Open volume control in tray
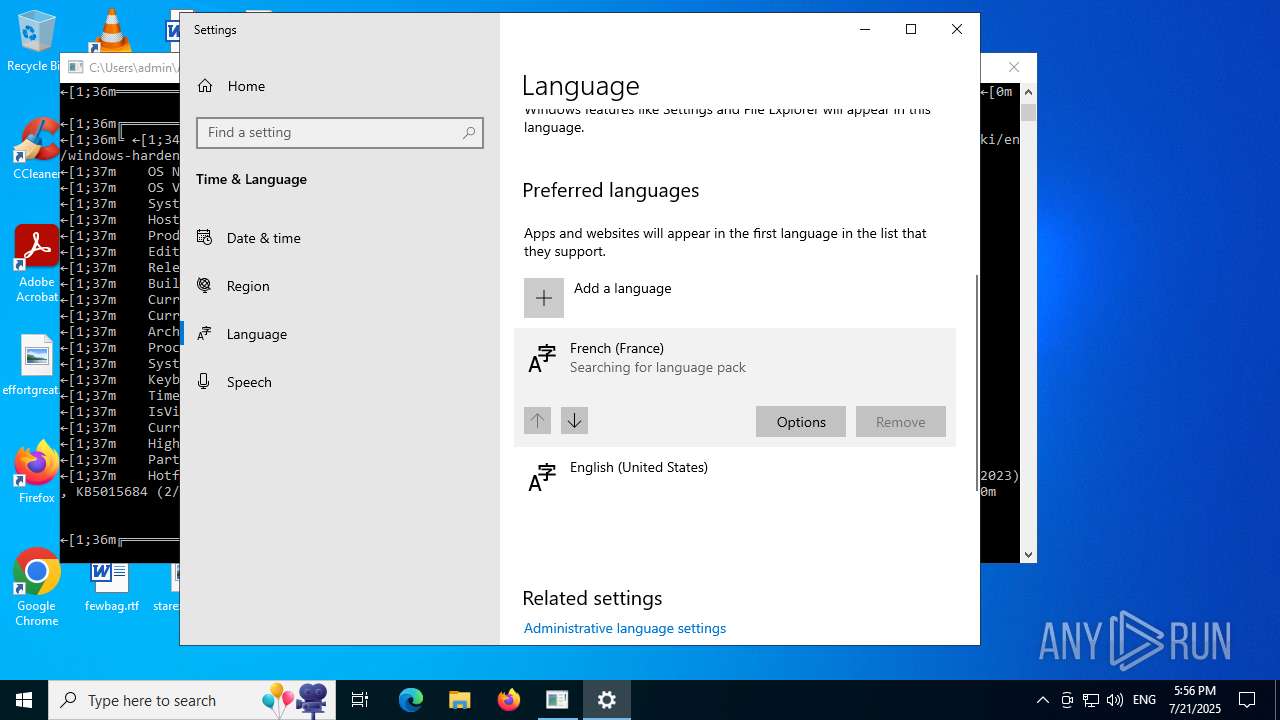 pyautogui.click(x=1115, y=700)
